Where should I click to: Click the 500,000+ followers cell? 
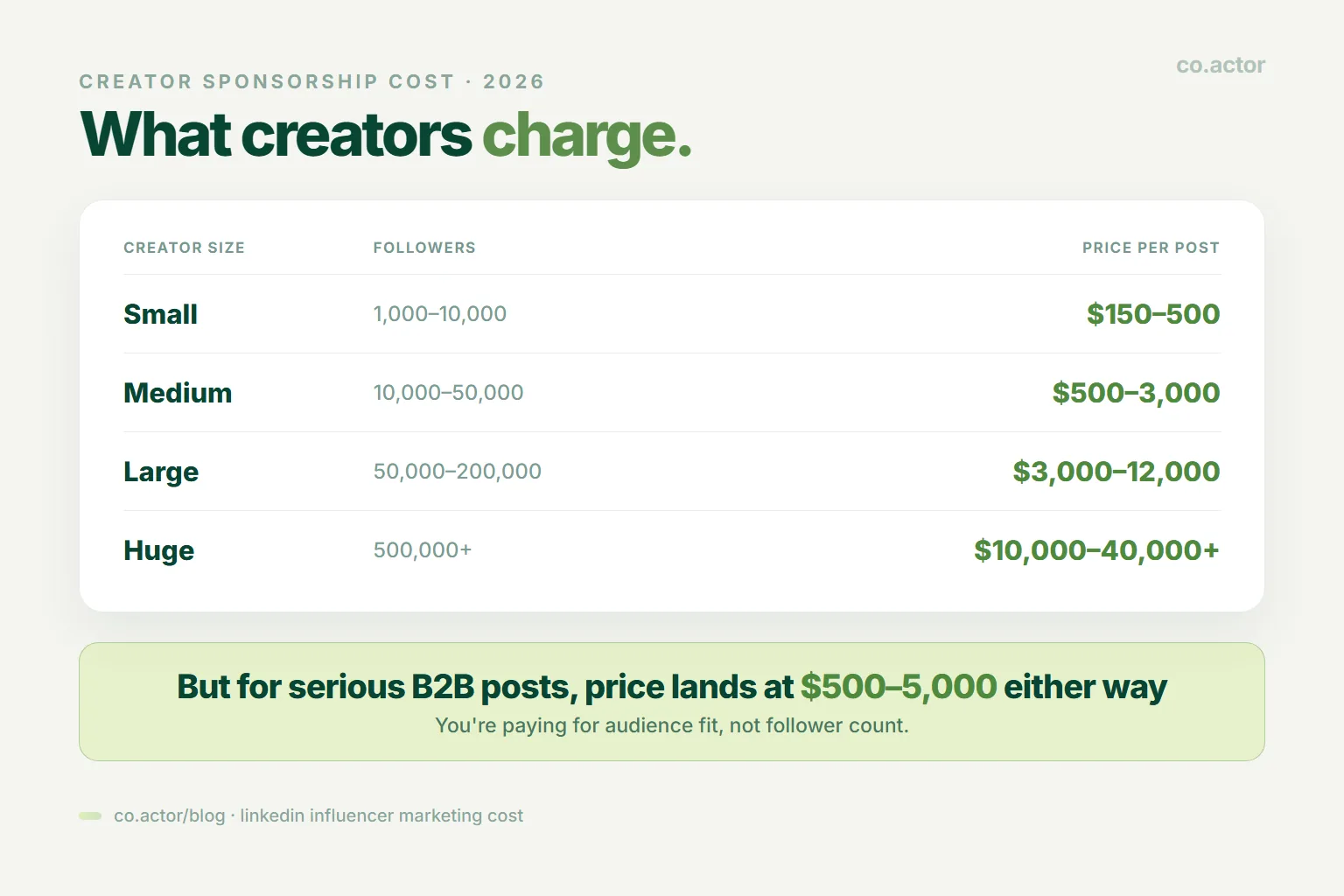pyautogui.click(x=423, y=550)
